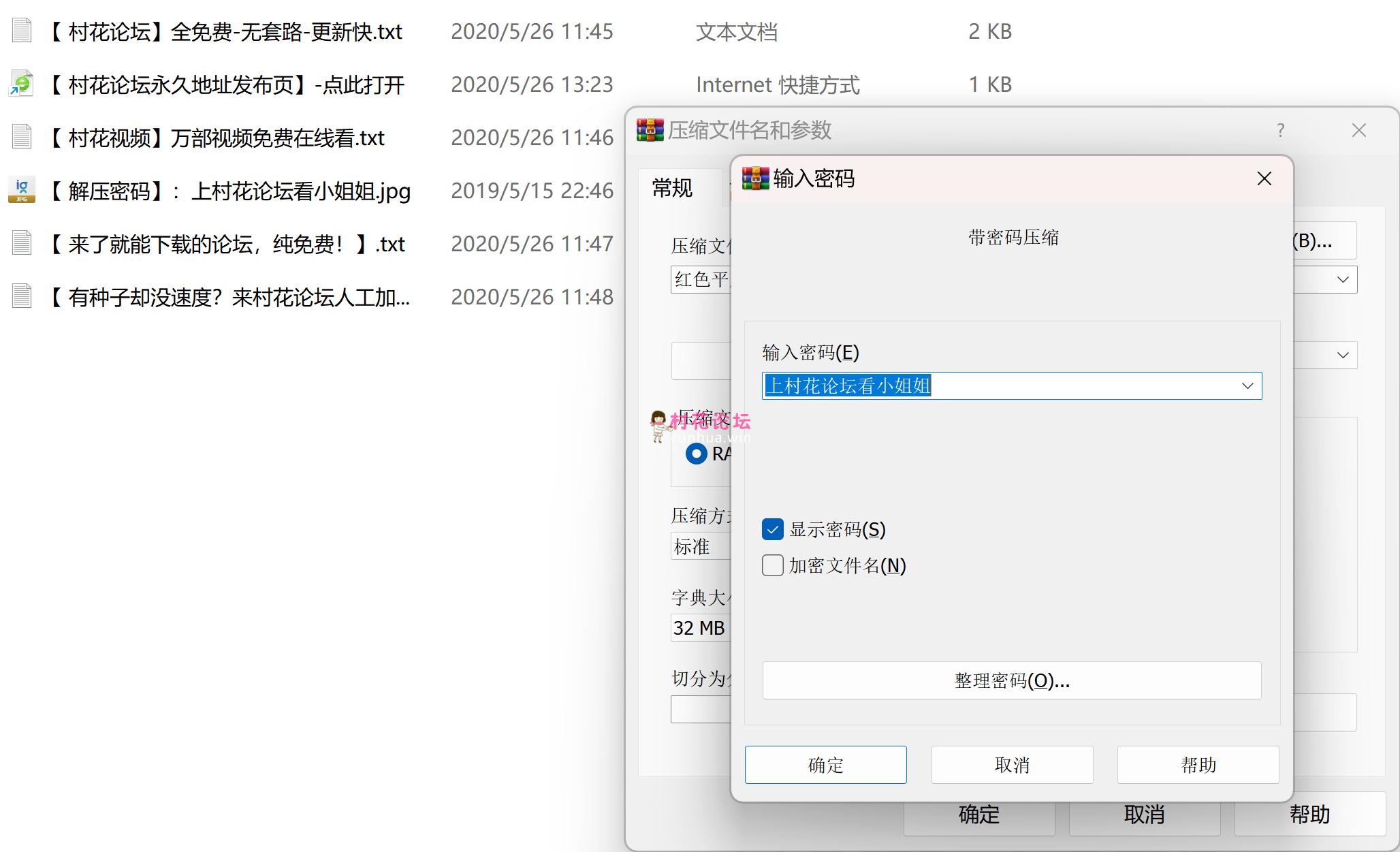Uncheck the 显示密码 checkbox

point(773,529)
